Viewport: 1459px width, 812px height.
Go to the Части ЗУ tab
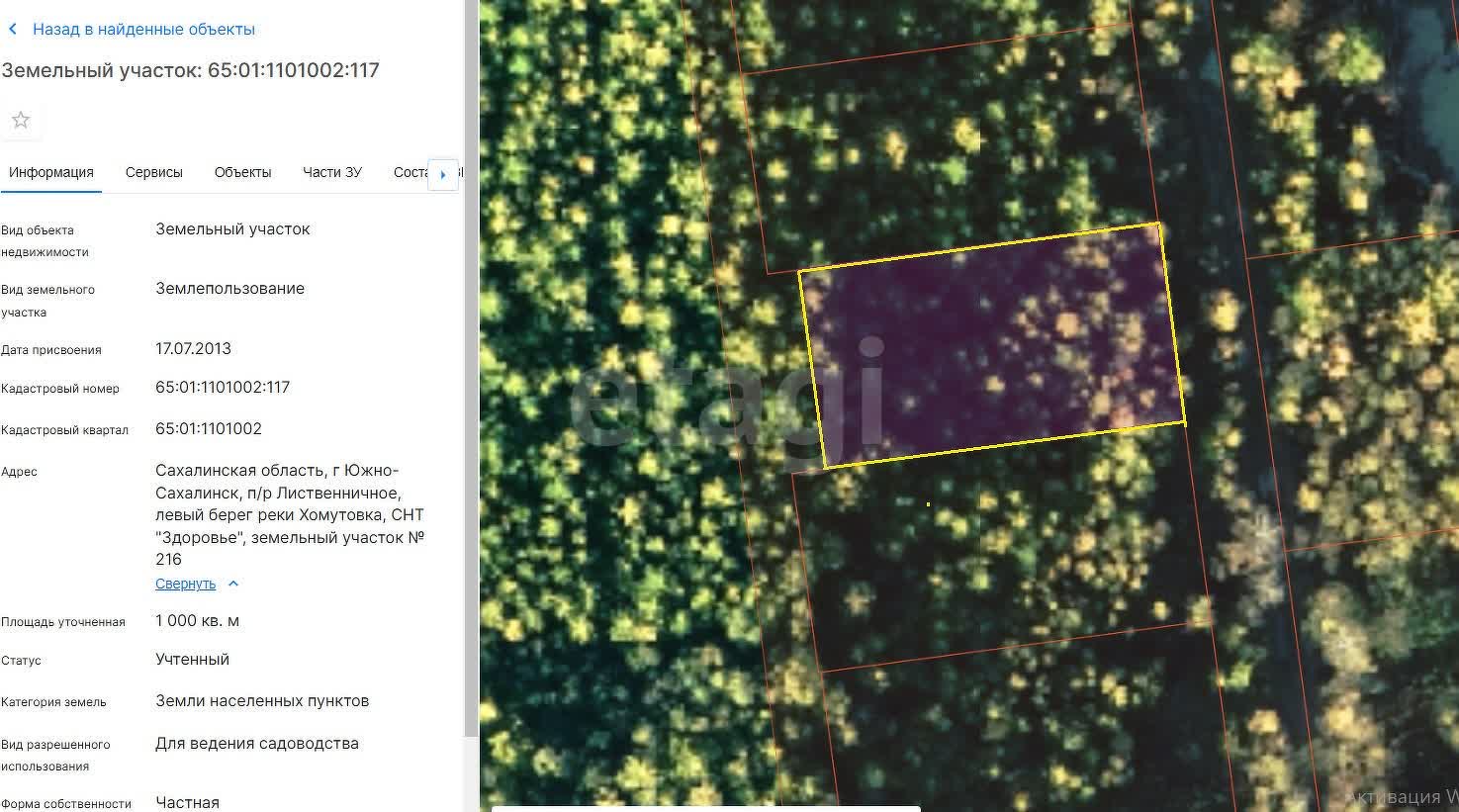[331, 172]
